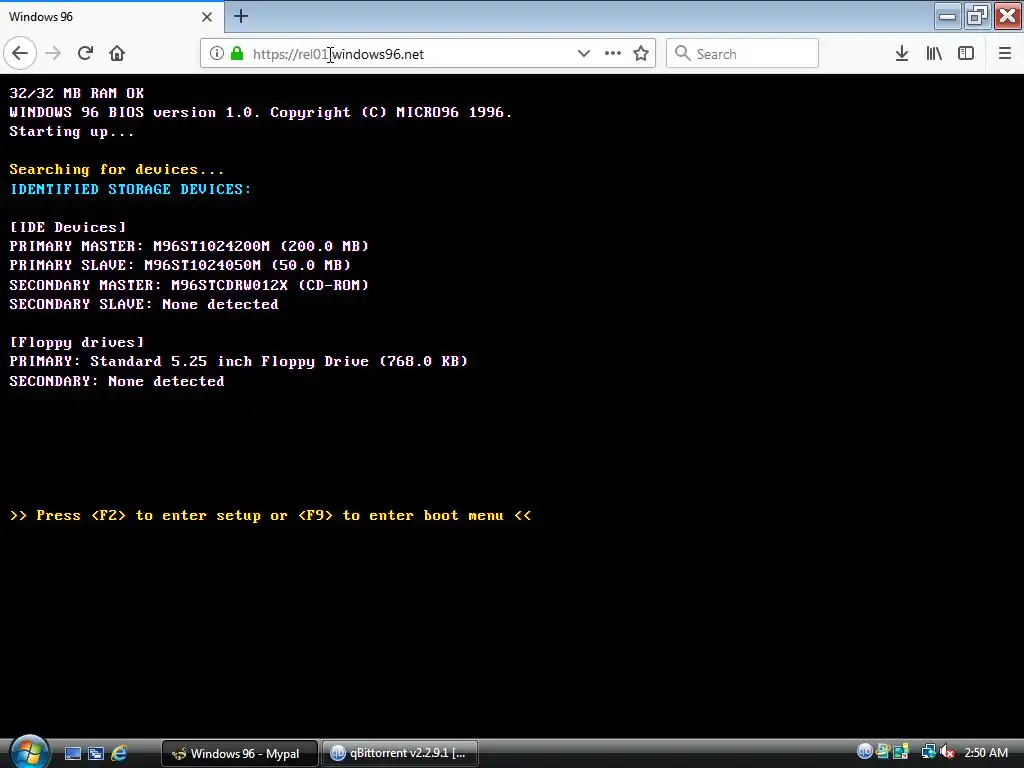Open the Windows Start orb
Viewport: 1024px width, 768px height.
point(29,751)
